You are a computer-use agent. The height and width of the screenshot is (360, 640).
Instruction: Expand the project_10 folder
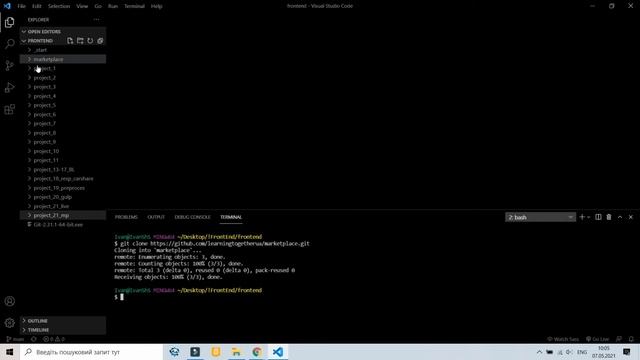[63, 151]
